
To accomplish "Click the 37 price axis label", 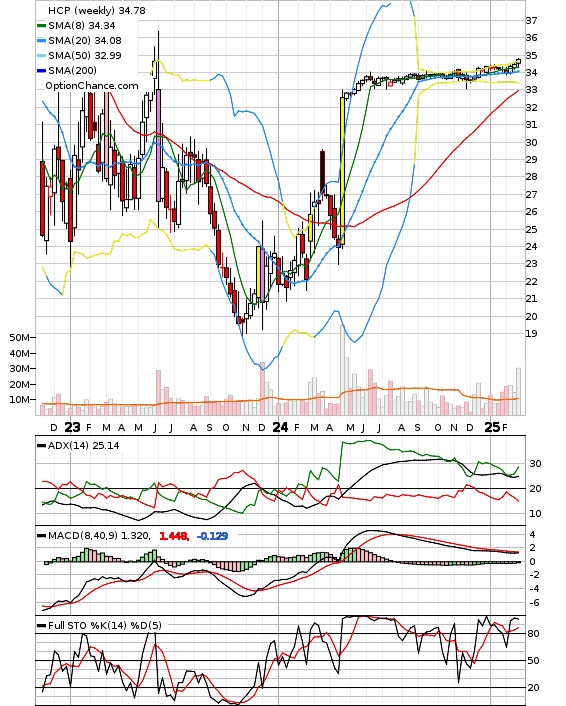I will point(531,20).
